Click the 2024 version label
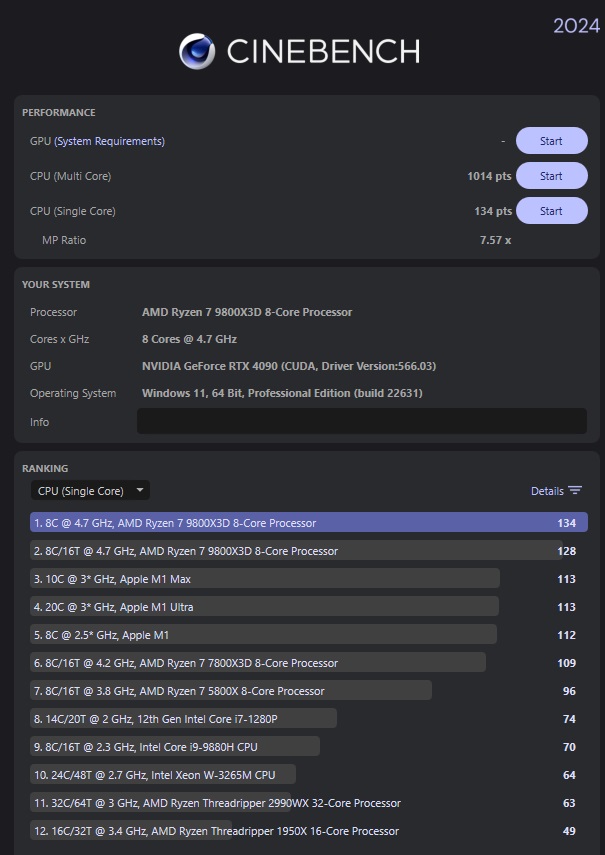The width and height of the screenshot is (605, 855). [x=577, y=26]
